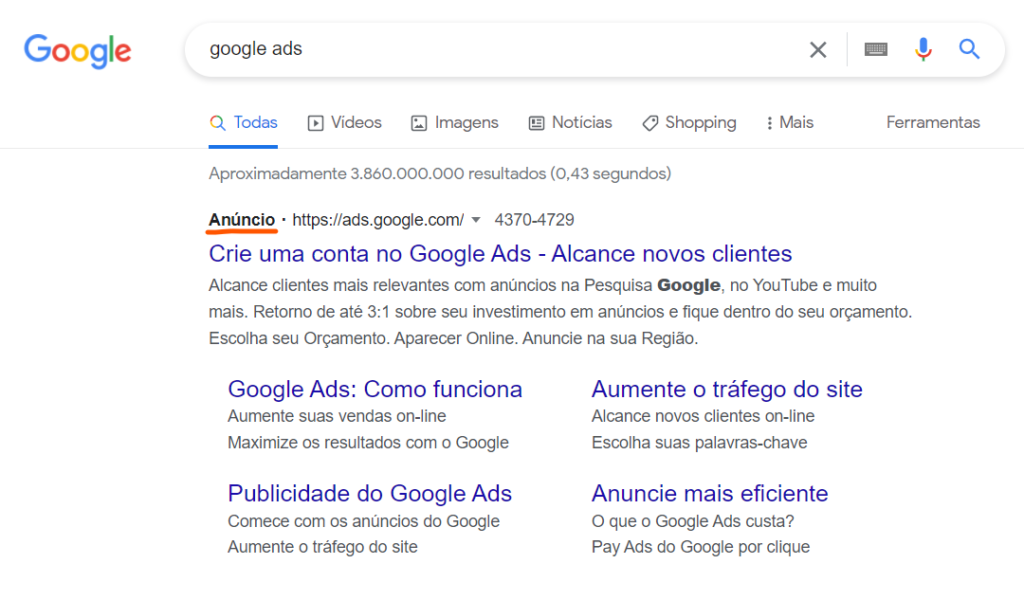Open the on-screen keyboard icon
Image resolution: width=1024 pixels, height=600 pixels.
876,50
